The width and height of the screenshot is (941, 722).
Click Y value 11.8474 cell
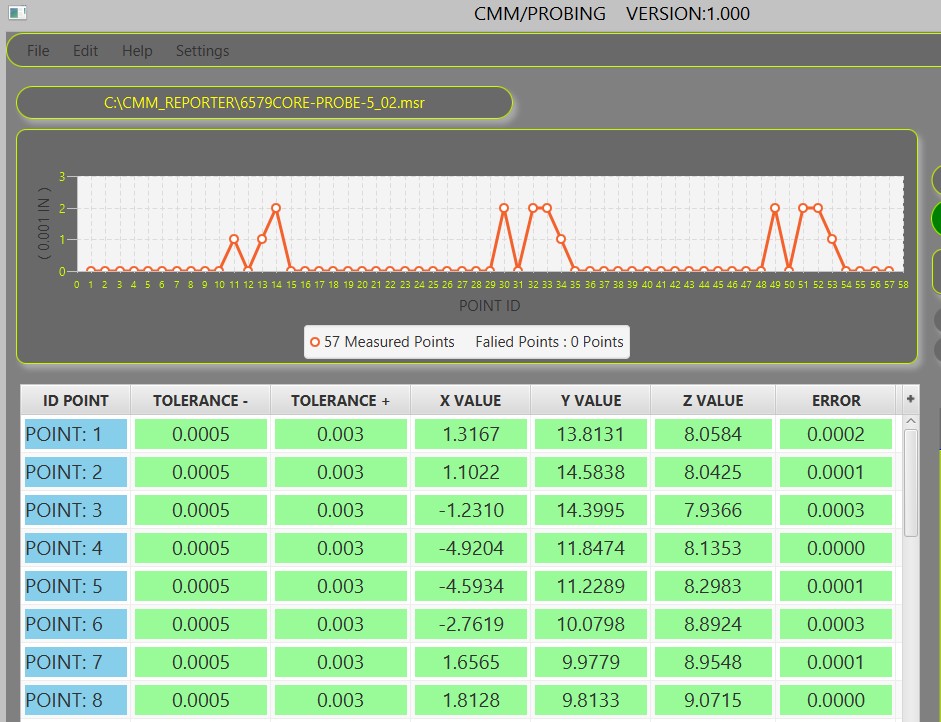[x=591, y=548]
